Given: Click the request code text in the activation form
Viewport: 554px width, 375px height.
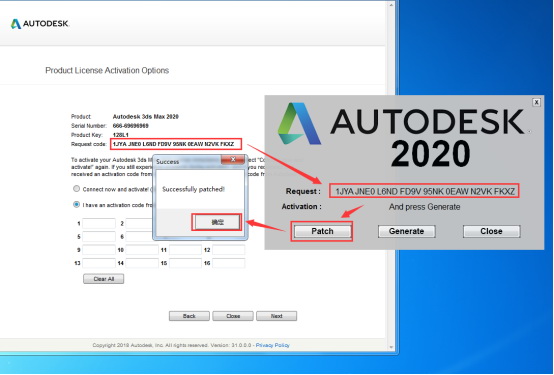Looking at the screenshot, I should click(173, 144).
